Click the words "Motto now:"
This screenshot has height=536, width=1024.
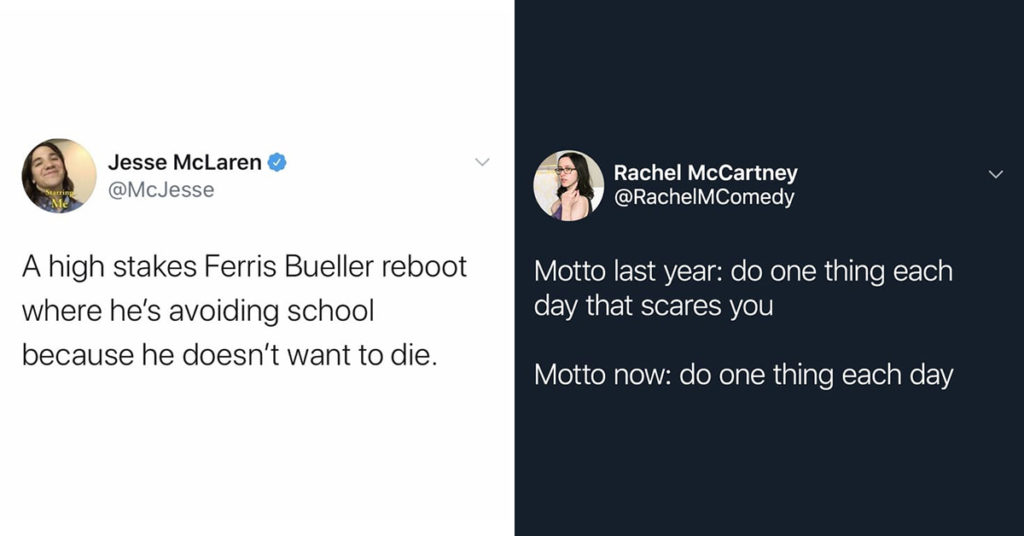click(x=601, y=375)
